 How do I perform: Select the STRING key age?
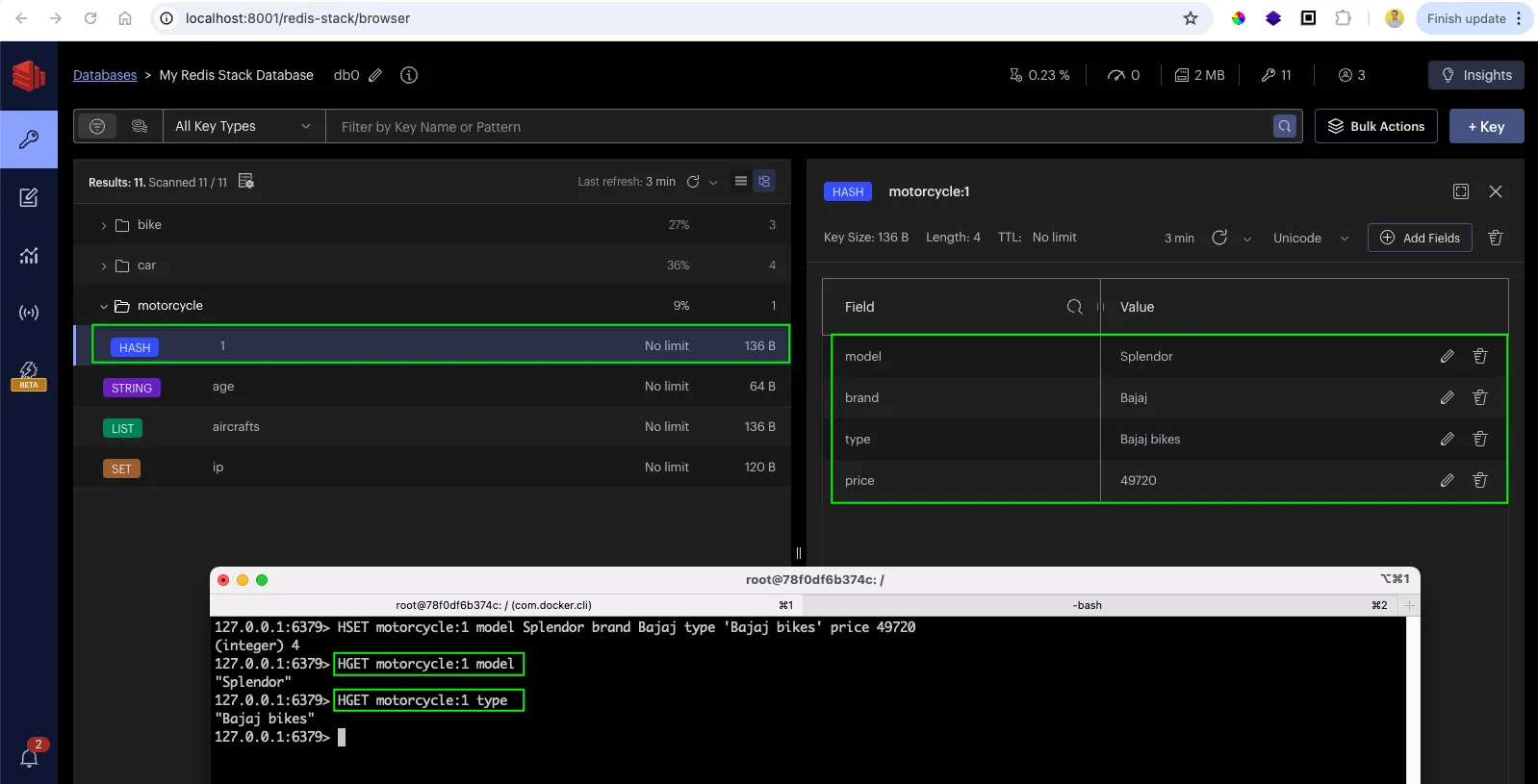tap(432, 387)
